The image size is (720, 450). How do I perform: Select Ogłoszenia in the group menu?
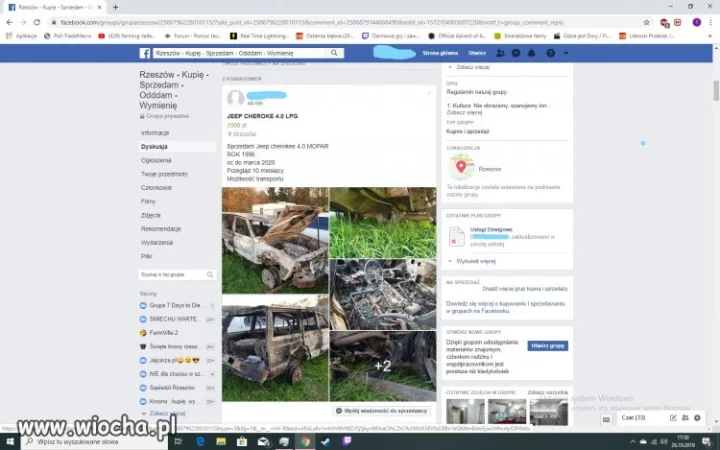(156, 160)
